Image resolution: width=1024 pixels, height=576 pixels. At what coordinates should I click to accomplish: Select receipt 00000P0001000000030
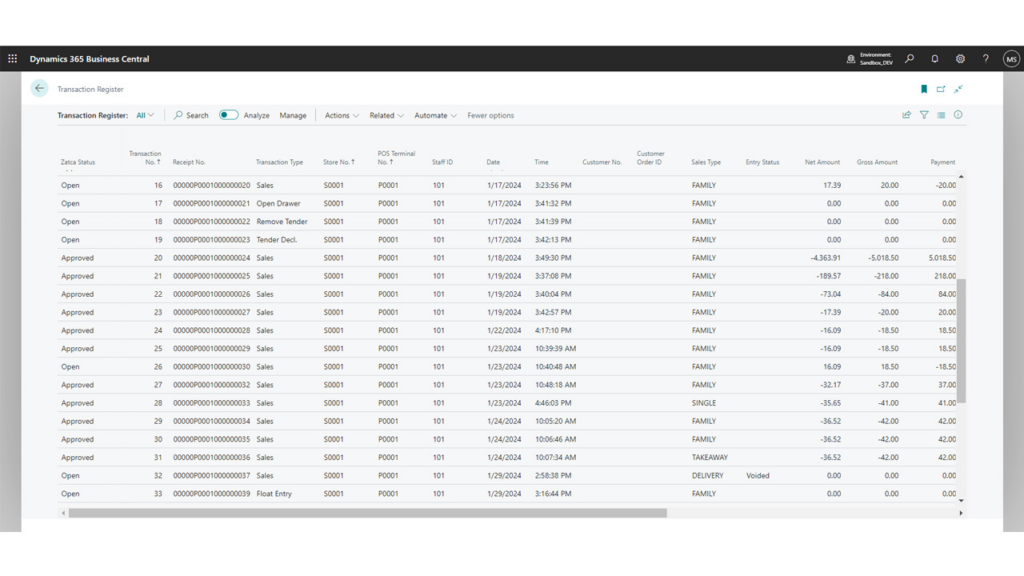click(212, 367)
